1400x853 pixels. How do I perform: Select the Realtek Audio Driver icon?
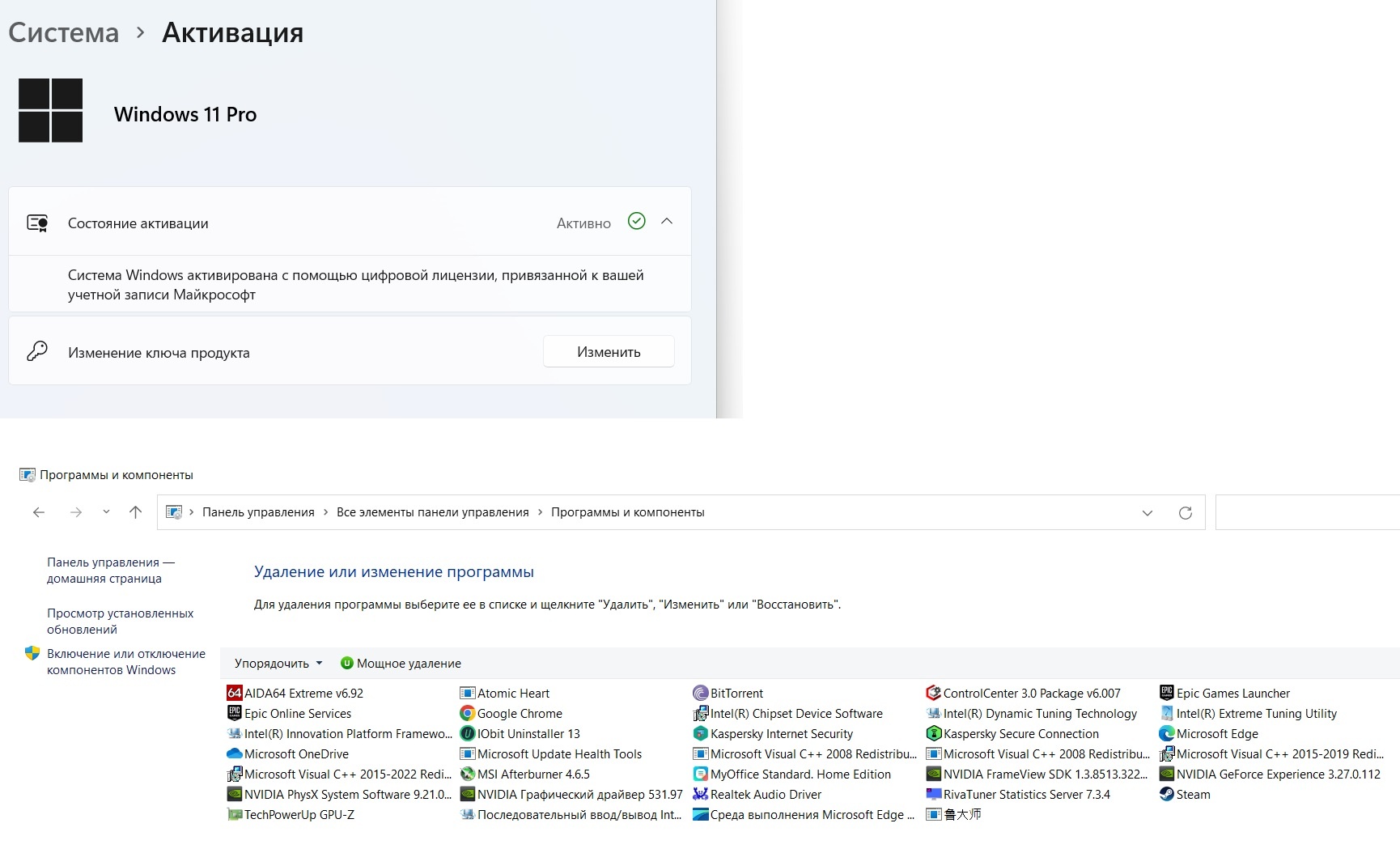point(701,794)
